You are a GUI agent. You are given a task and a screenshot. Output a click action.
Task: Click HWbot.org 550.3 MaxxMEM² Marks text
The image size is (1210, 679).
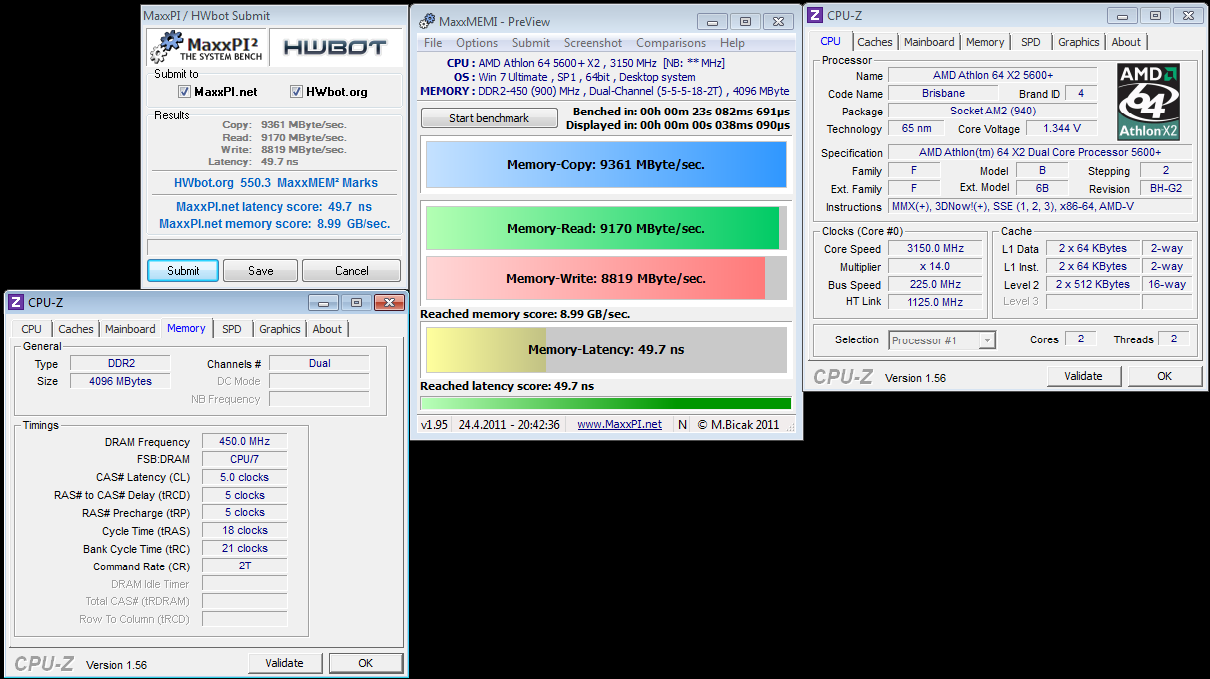[x=274, y=184]
